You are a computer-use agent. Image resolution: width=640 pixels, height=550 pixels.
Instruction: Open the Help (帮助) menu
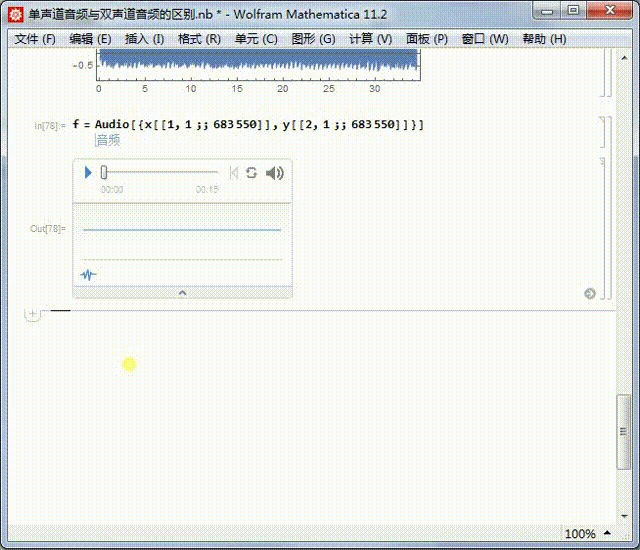544,39
